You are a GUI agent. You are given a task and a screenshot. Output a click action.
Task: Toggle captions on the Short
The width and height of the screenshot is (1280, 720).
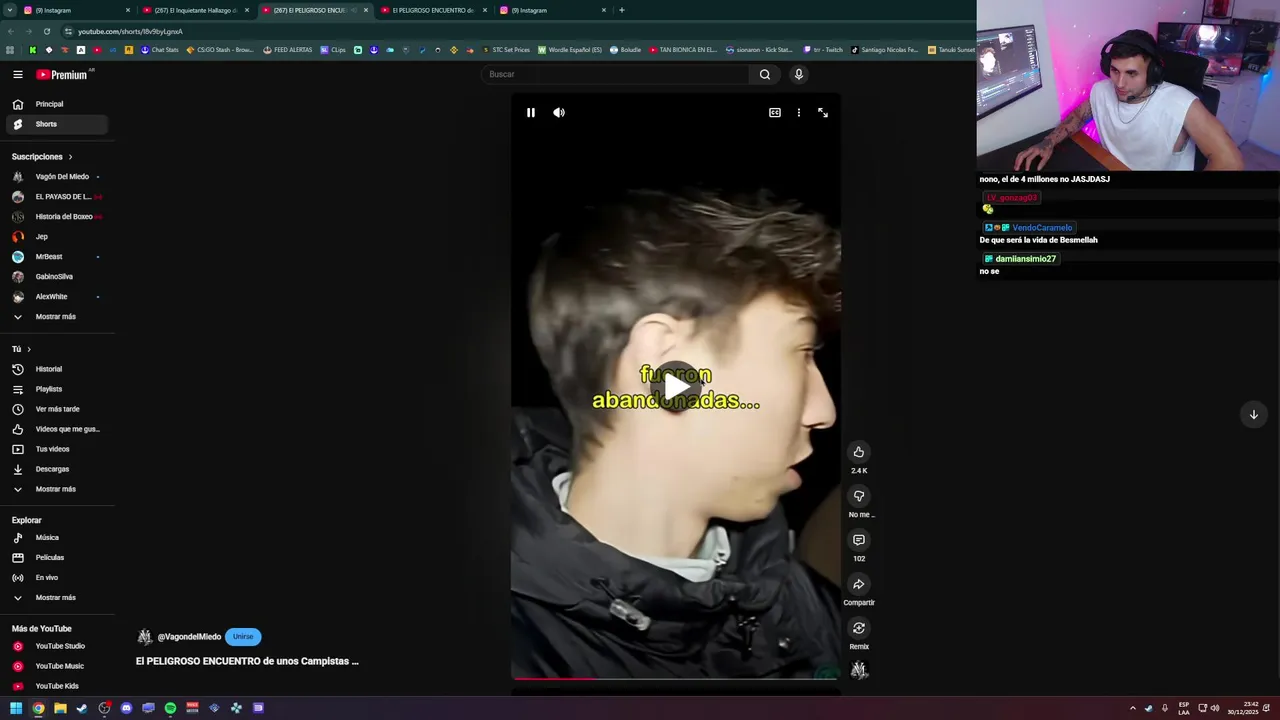(774, 113)
